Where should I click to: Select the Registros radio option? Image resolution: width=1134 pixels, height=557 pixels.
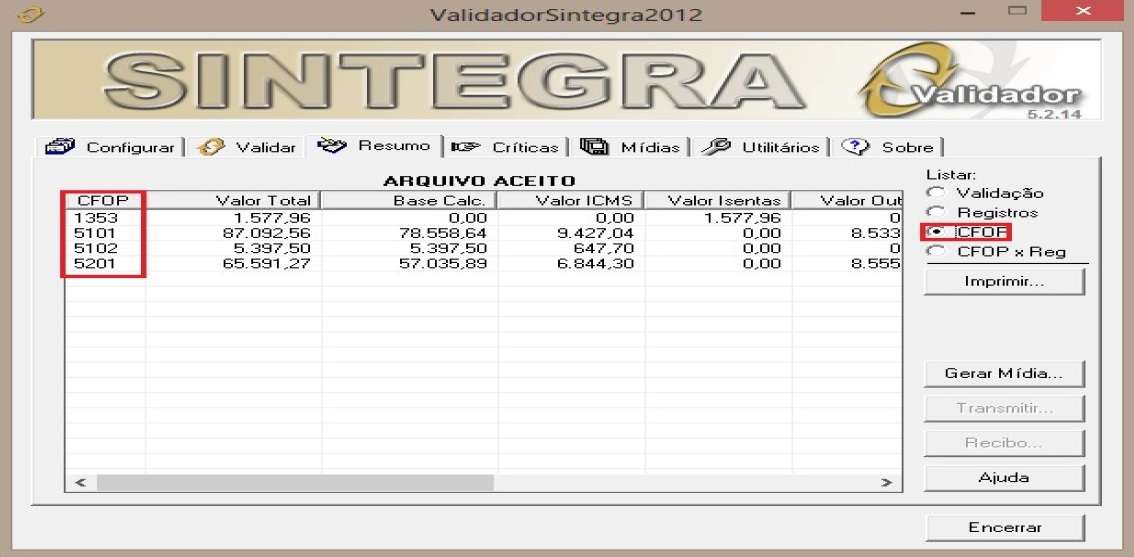(935, 212)
